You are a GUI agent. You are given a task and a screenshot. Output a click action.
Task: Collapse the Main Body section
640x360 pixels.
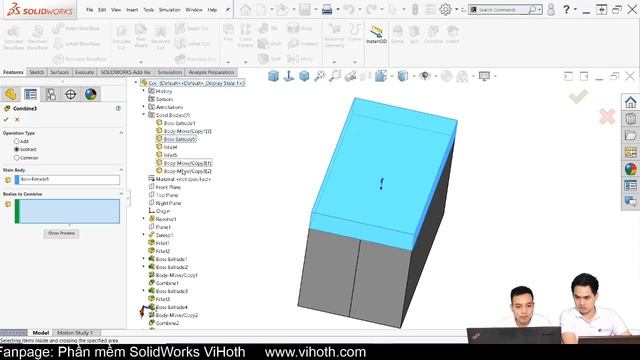121,170
